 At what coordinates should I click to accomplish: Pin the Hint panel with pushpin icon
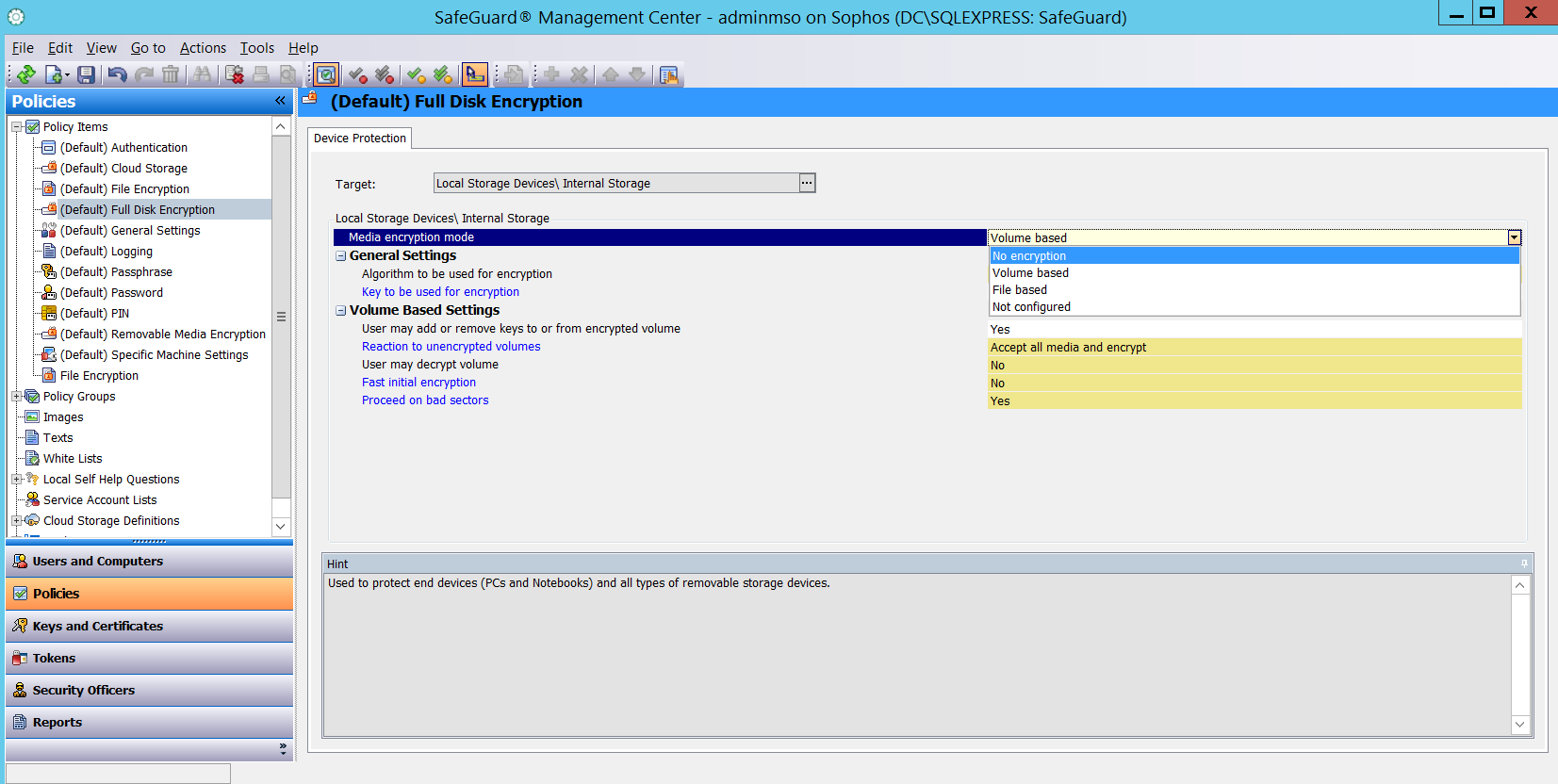tap(1524, 563)
